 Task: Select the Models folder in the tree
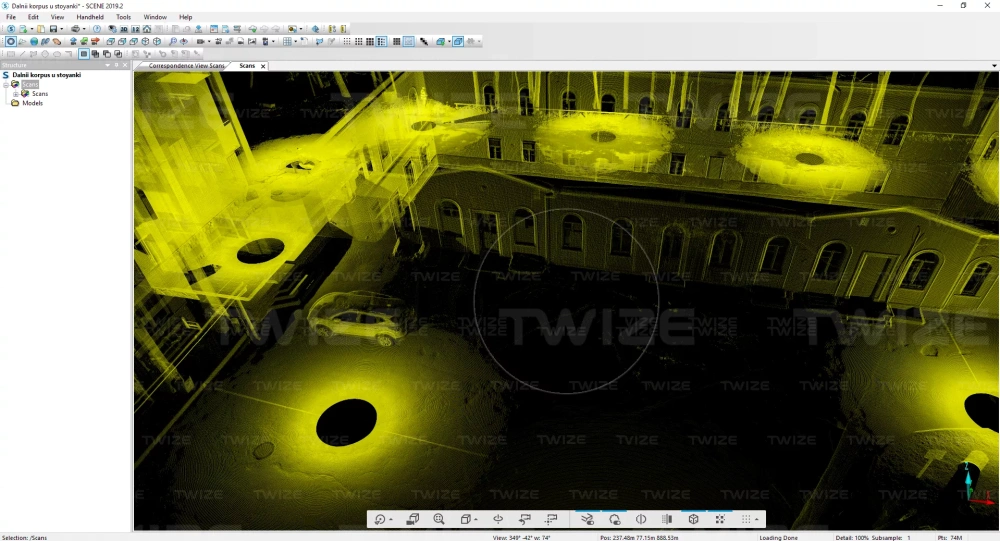pos(32,103)
